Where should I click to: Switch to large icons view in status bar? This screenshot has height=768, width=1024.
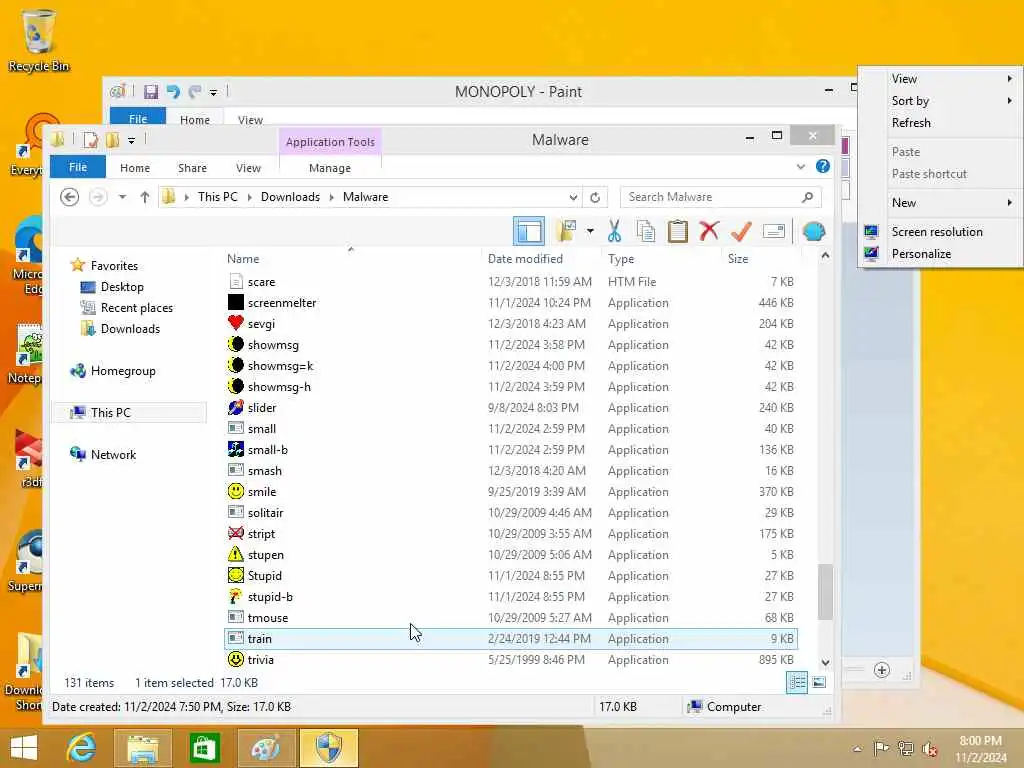point(819,682)
